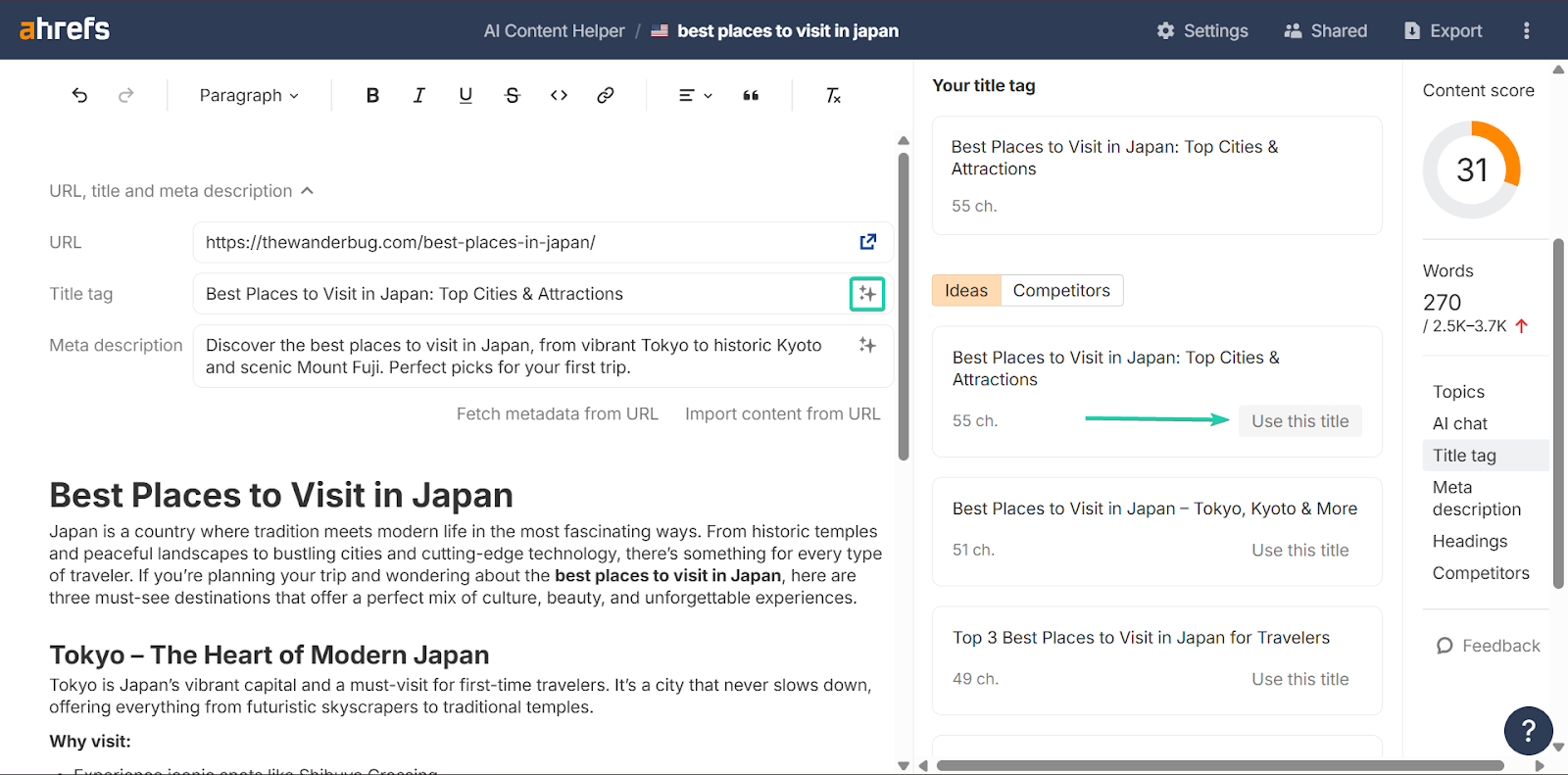This screenshot has width=1568, height=775.
Task: Click the 'Best Places to Visit in Japan' heading
Action: coord(281,496)
